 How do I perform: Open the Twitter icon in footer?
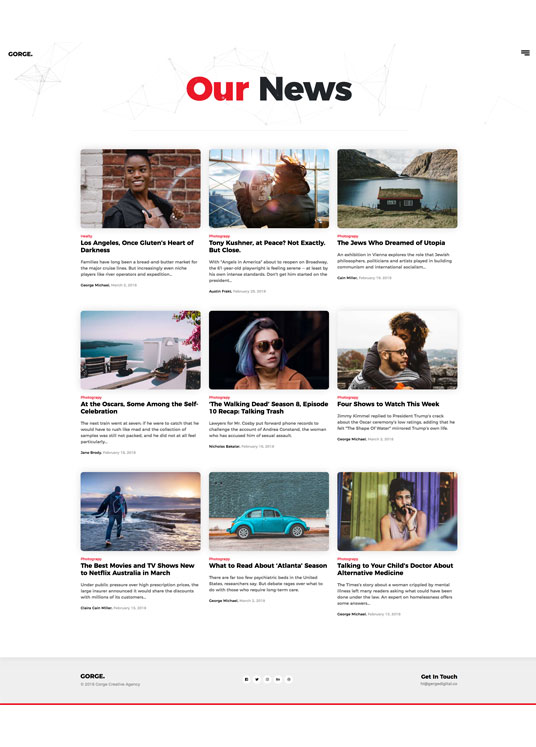coord(257,679)
